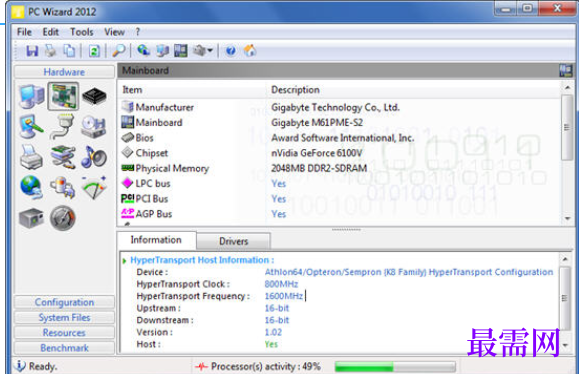Select the Network globe icon

[x=32, y=187]
